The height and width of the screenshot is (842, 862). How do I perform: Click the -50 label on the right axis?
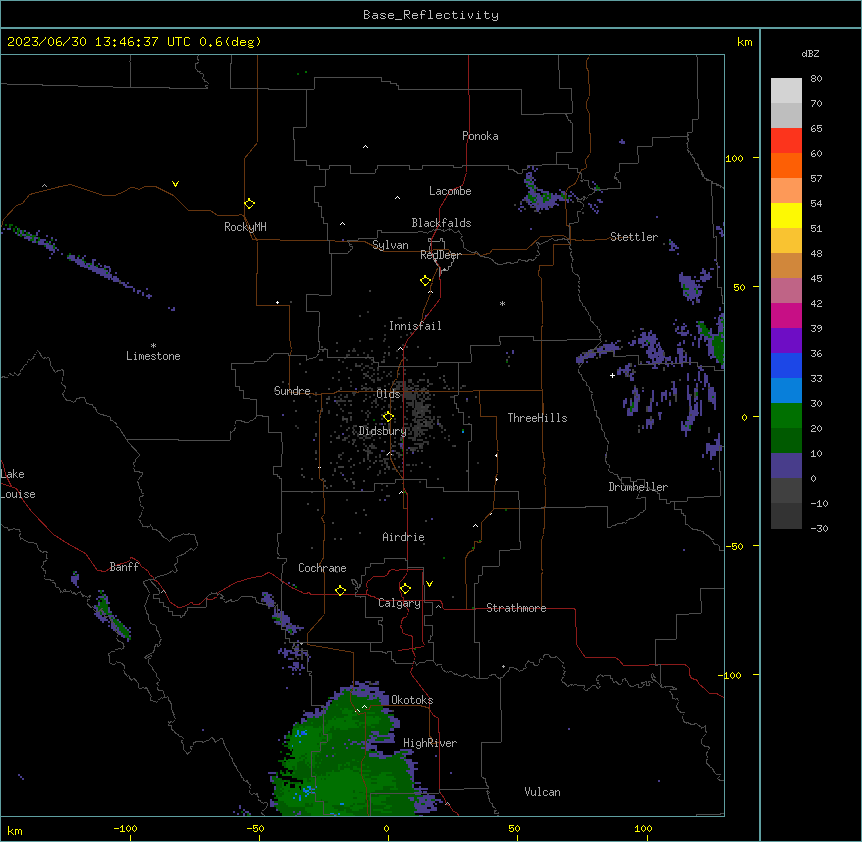pos(734,546)
